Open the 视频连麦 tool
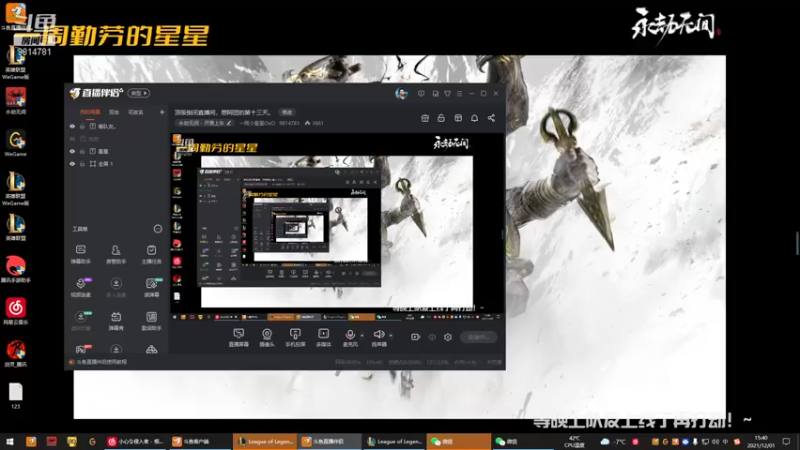 81,287
